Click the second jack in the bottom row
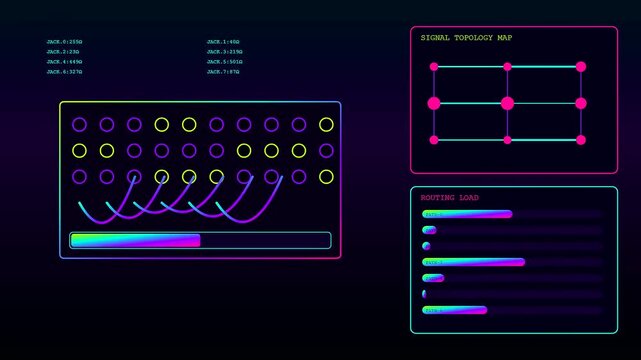 107,177
